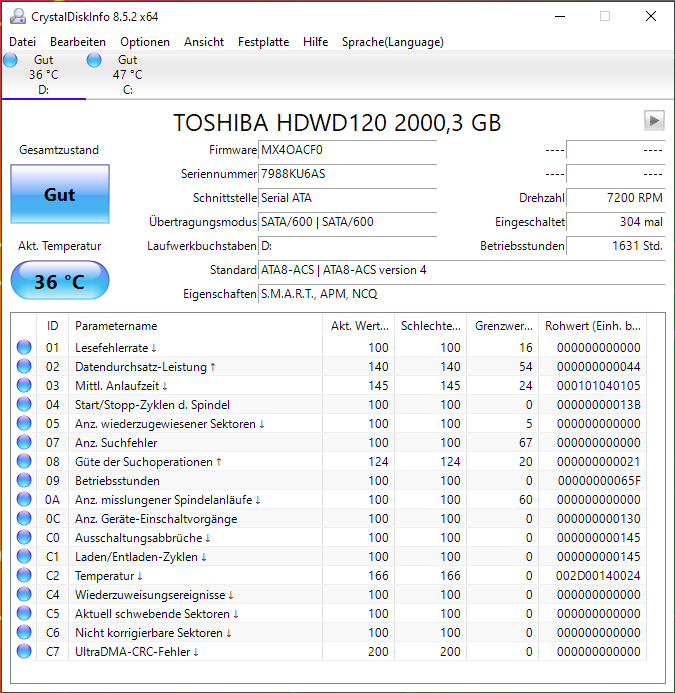Click the Schnittstelle field Serial ATA
Viewport: 675px width, 693px height.
pos(347,198)
